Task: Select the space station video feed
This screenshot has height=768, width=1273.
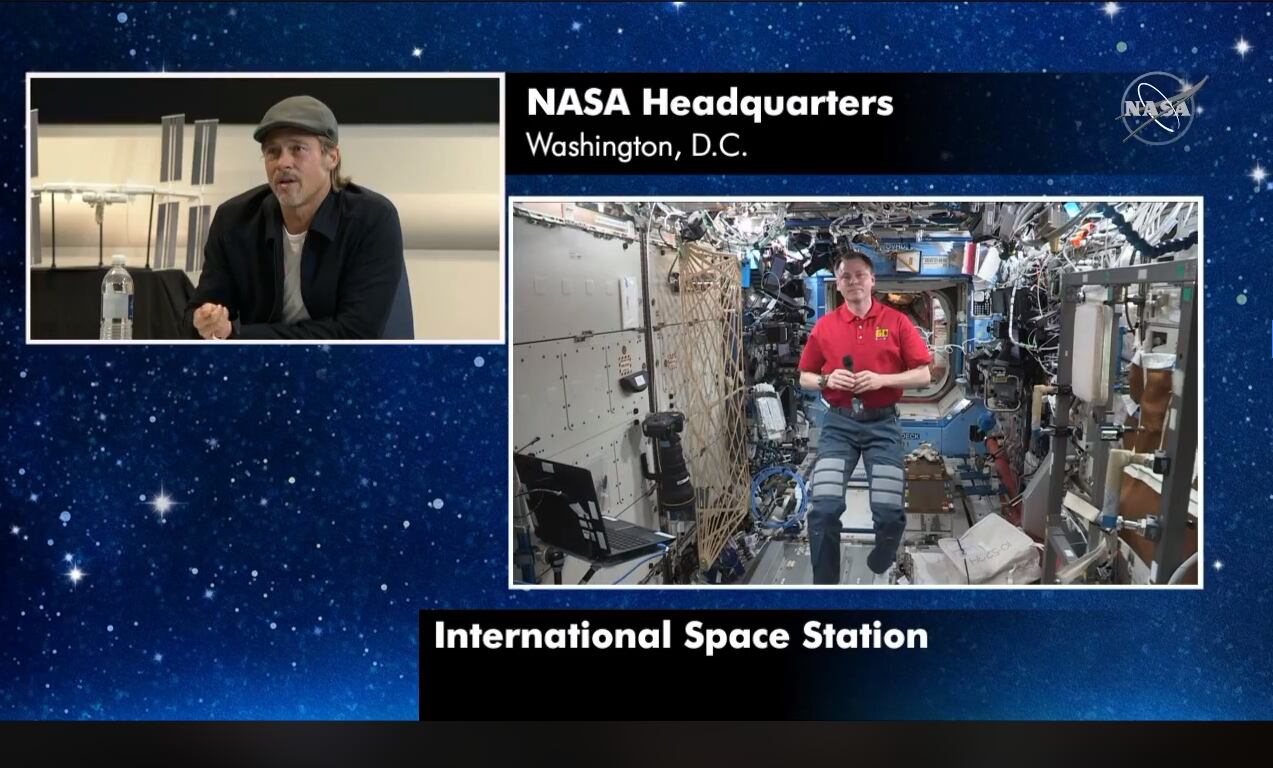Action: click(x=856, y=392)
